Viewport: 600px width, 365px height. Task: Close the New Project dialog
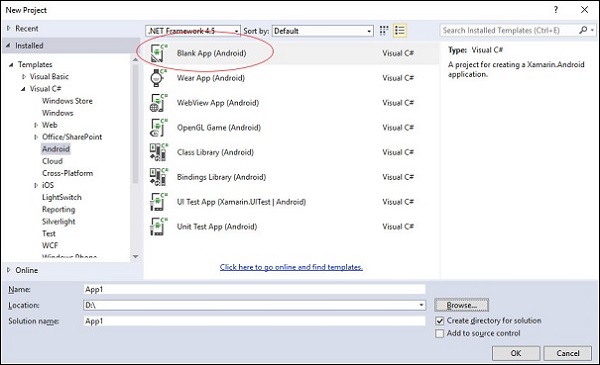[584, 10]
